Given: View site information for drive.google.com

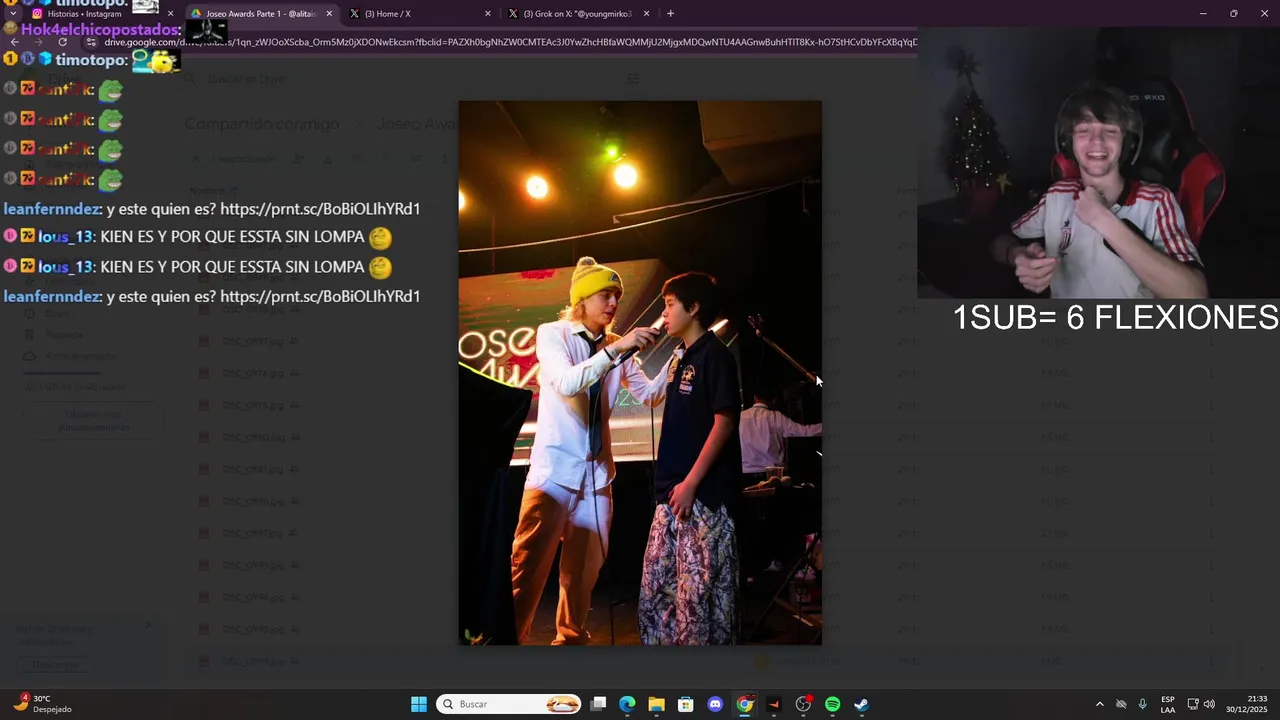Looking at the screenshot, I should tap(91, 42).
